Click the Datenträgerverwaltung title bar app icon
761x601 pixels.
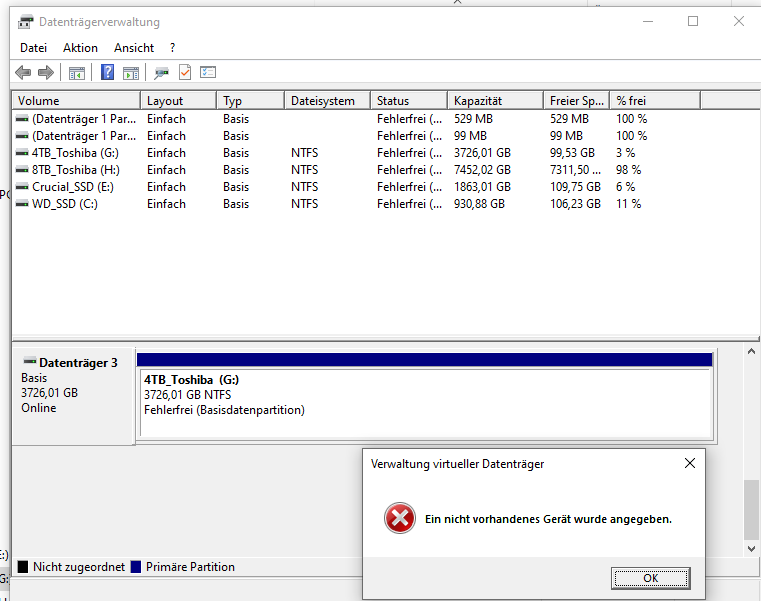point(26,22)
